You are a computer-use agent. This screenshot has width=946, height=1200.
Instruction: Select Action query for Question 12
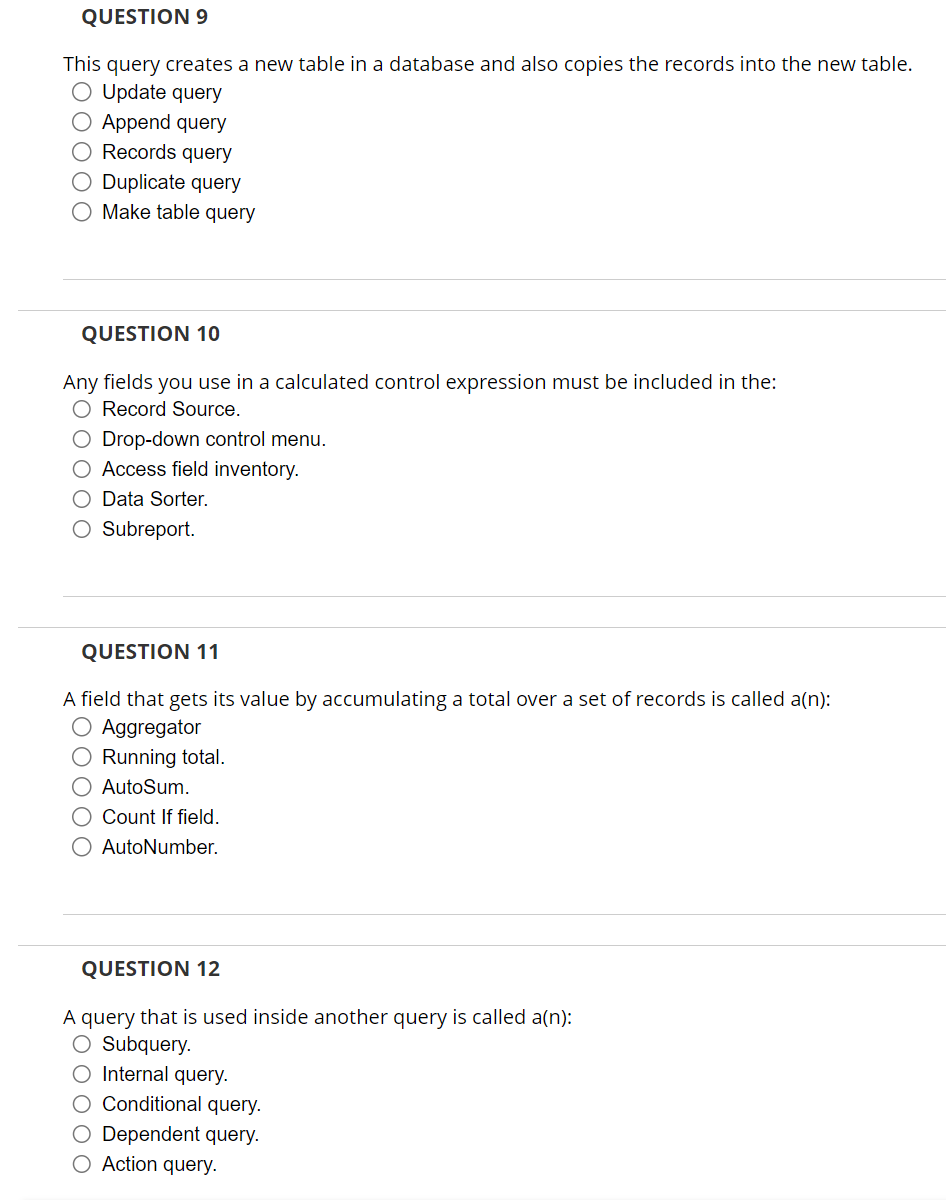pos(81,1163)
